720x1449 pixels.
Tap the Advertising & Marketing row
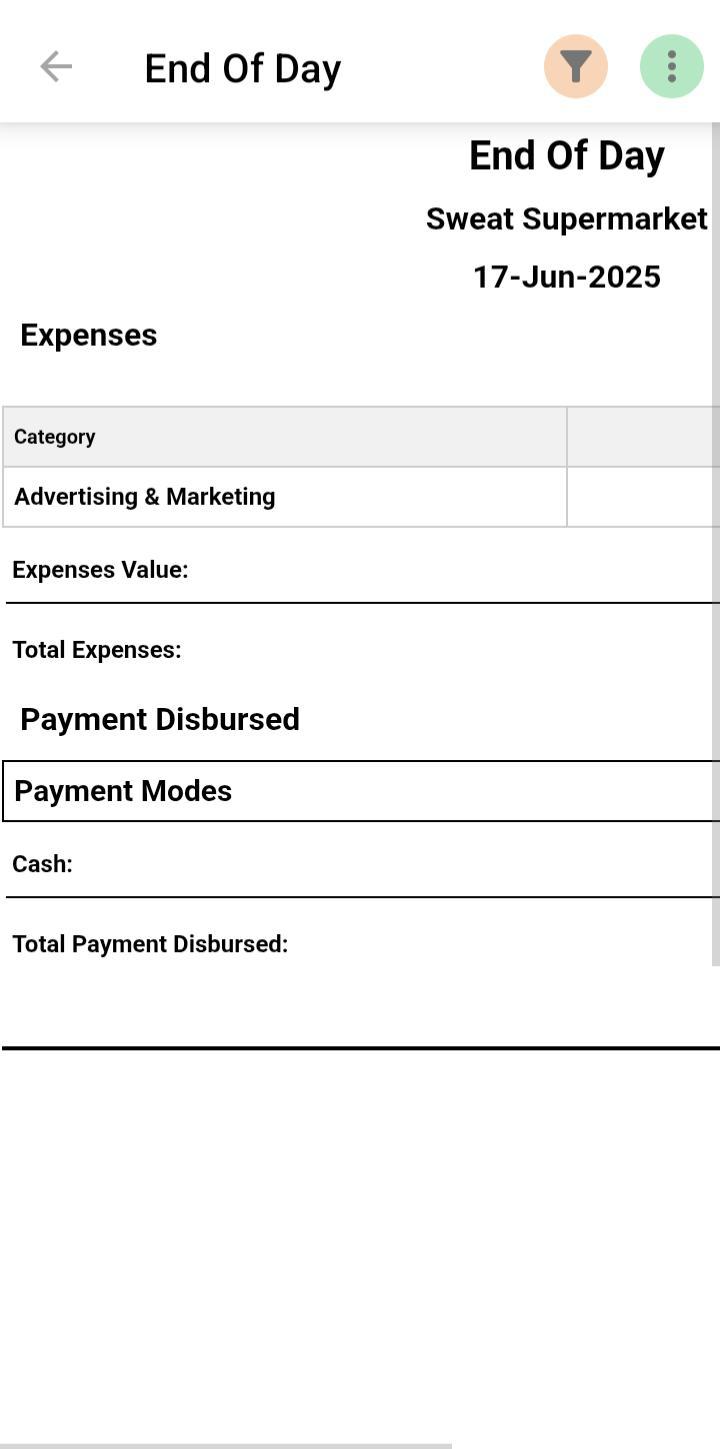coord(145,497)
